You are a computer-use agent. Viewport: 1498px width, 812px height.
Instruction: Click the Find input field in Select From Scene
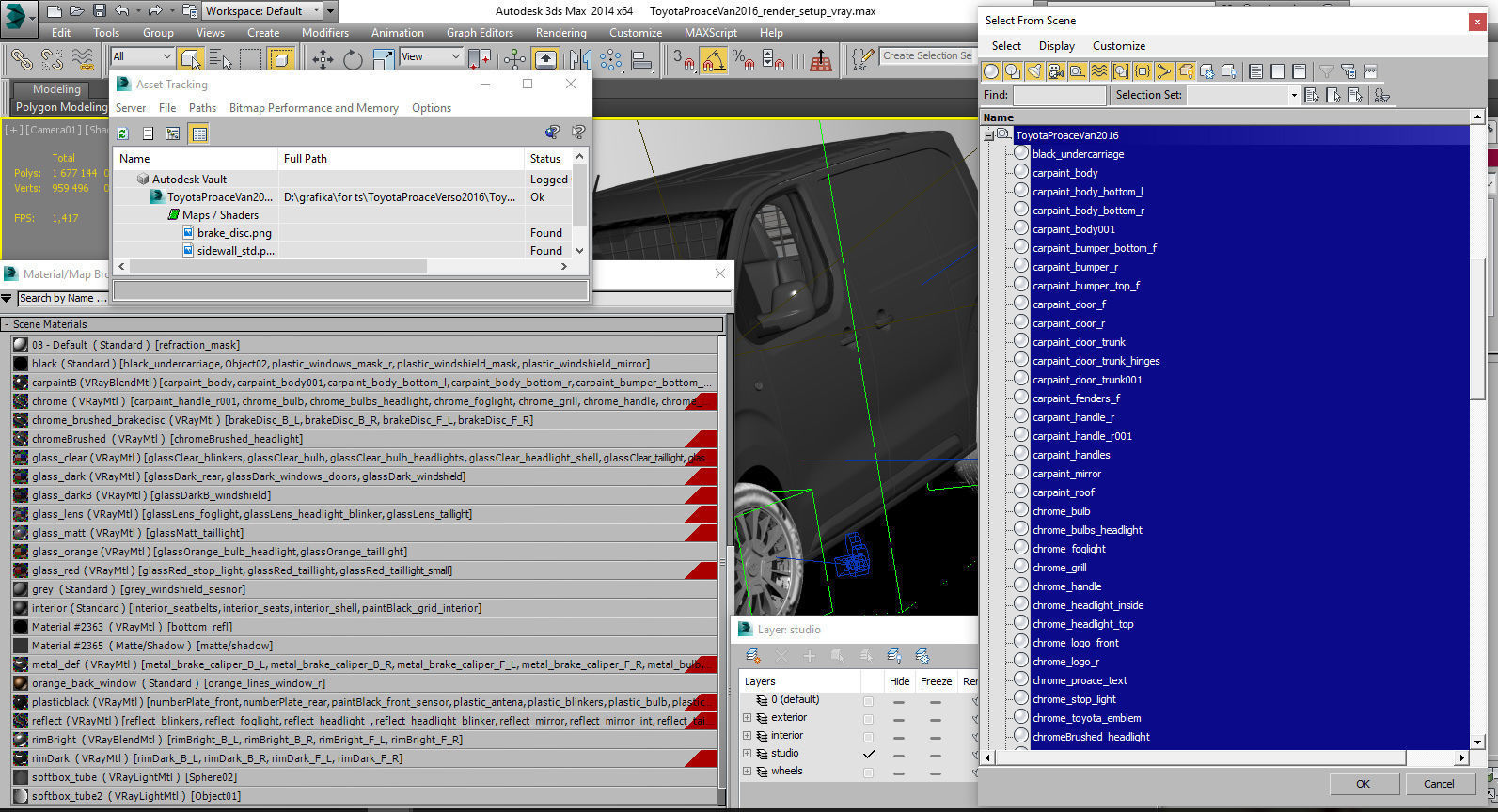tap(1060, 95)
